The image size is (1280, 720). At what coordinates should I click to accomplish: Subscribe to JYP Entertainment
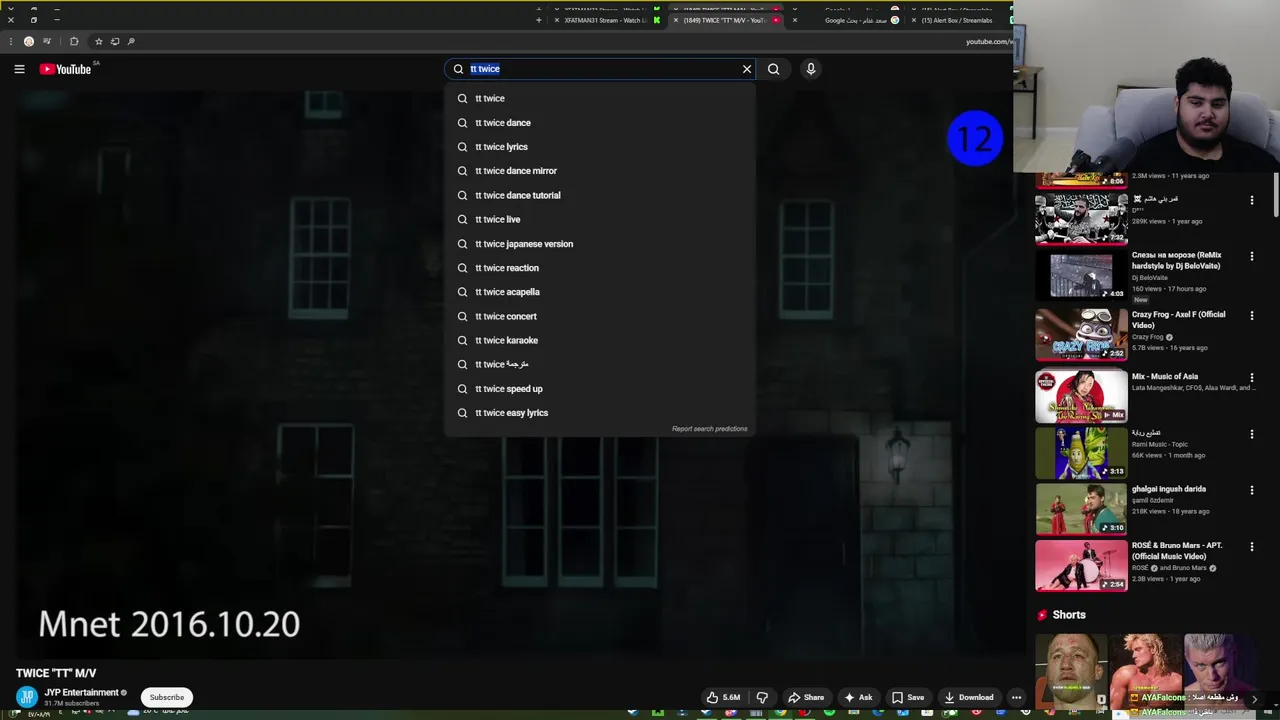[167, 697]
